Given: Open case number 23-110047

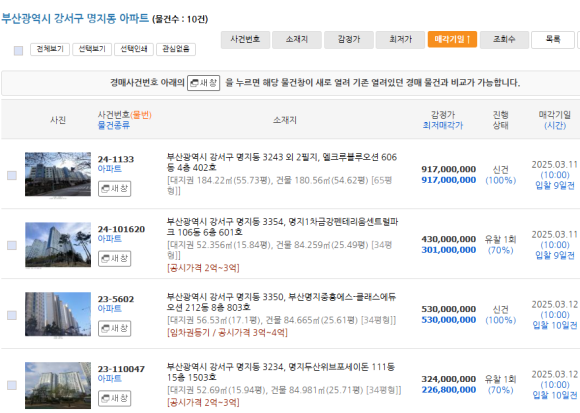Looking at the screenshot, I should click(121, 369).
